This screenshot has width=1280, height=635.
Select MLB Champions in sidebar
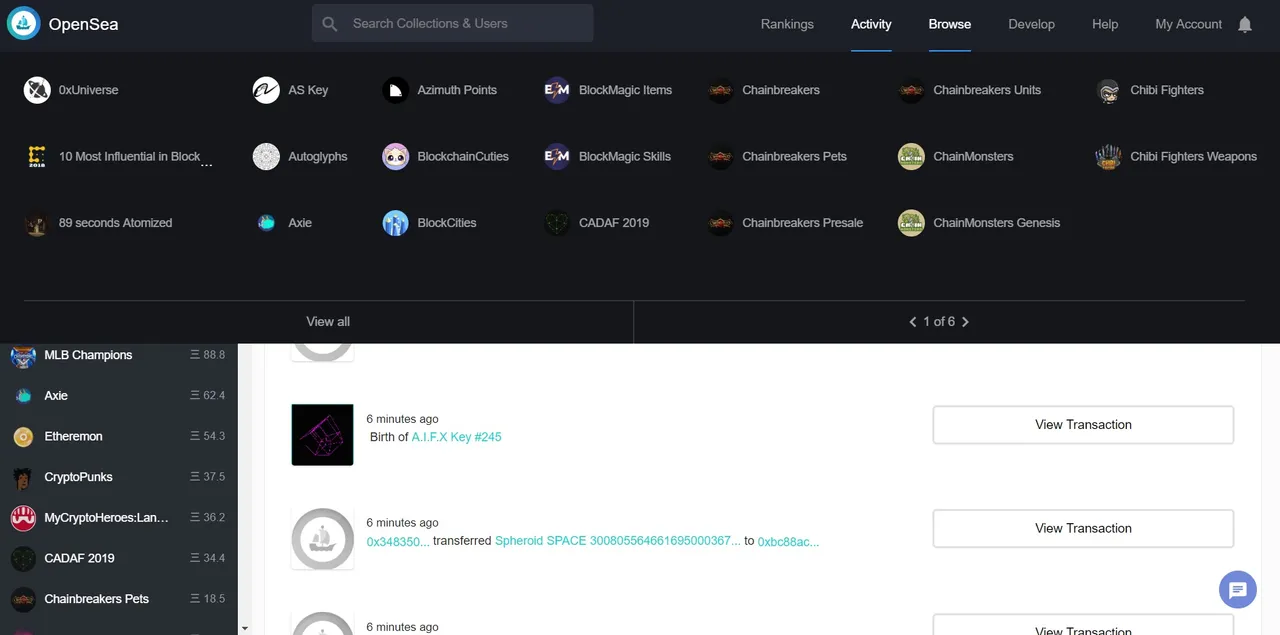[x=118, y=355]
